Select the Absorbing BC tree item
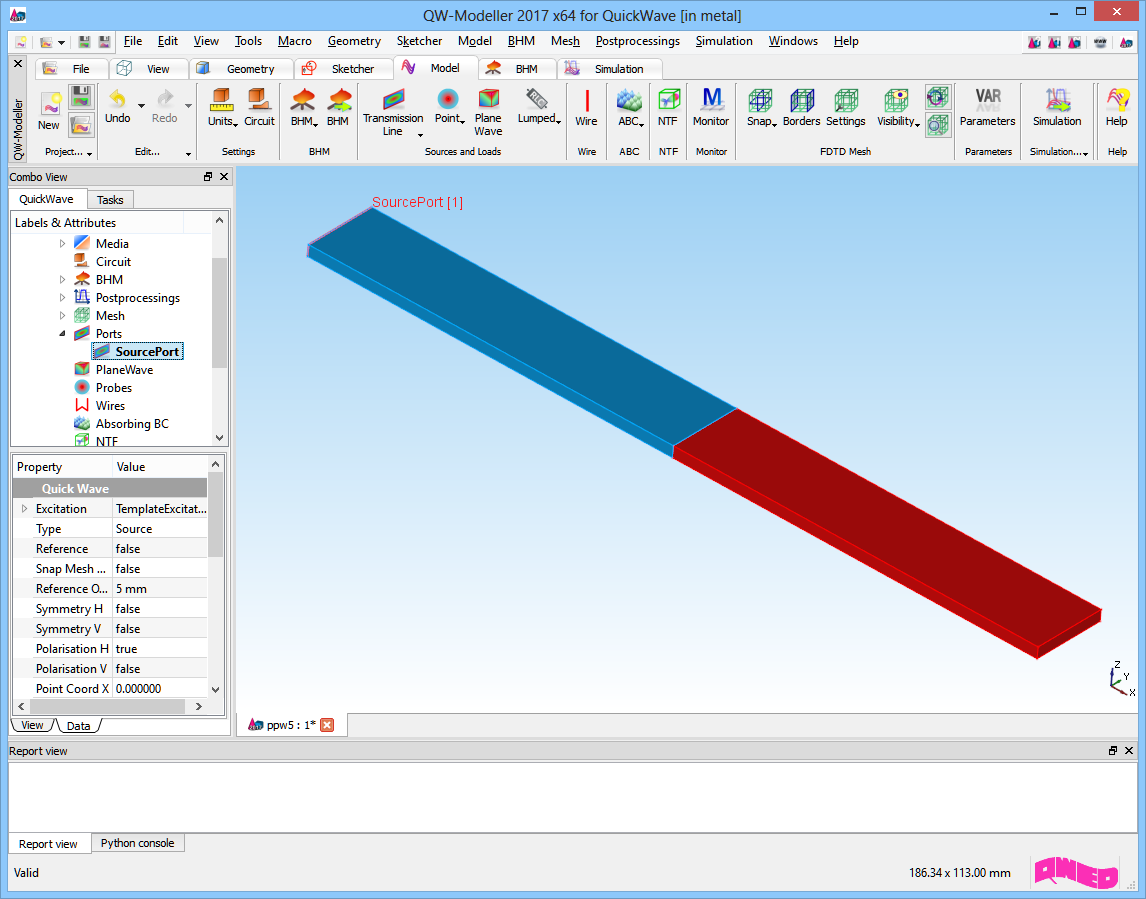The image size is (1146, 899). tap(121, 424)
